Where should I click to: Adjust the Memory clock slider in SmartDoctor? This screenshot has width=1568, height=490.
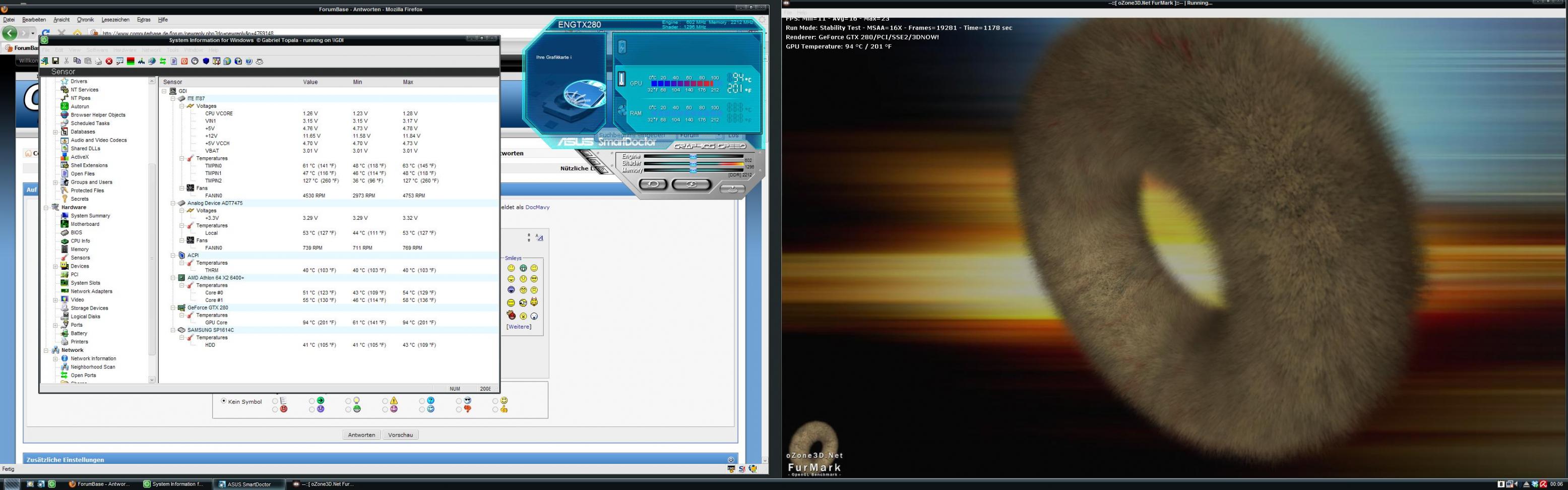pyautogui.click(x=694, y=170)
